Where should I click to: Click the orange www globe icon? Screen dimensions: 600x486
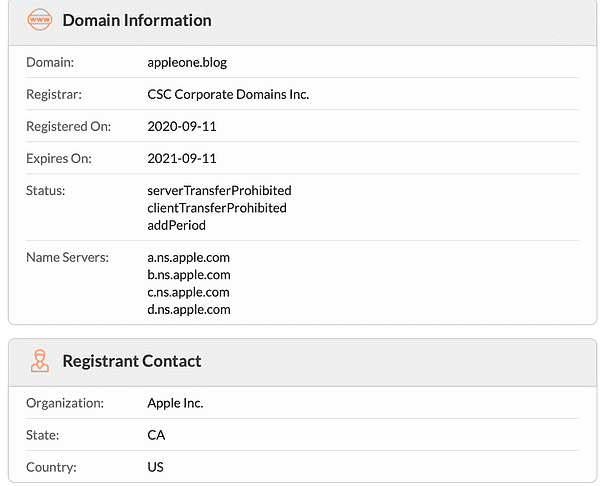[40, 20]
